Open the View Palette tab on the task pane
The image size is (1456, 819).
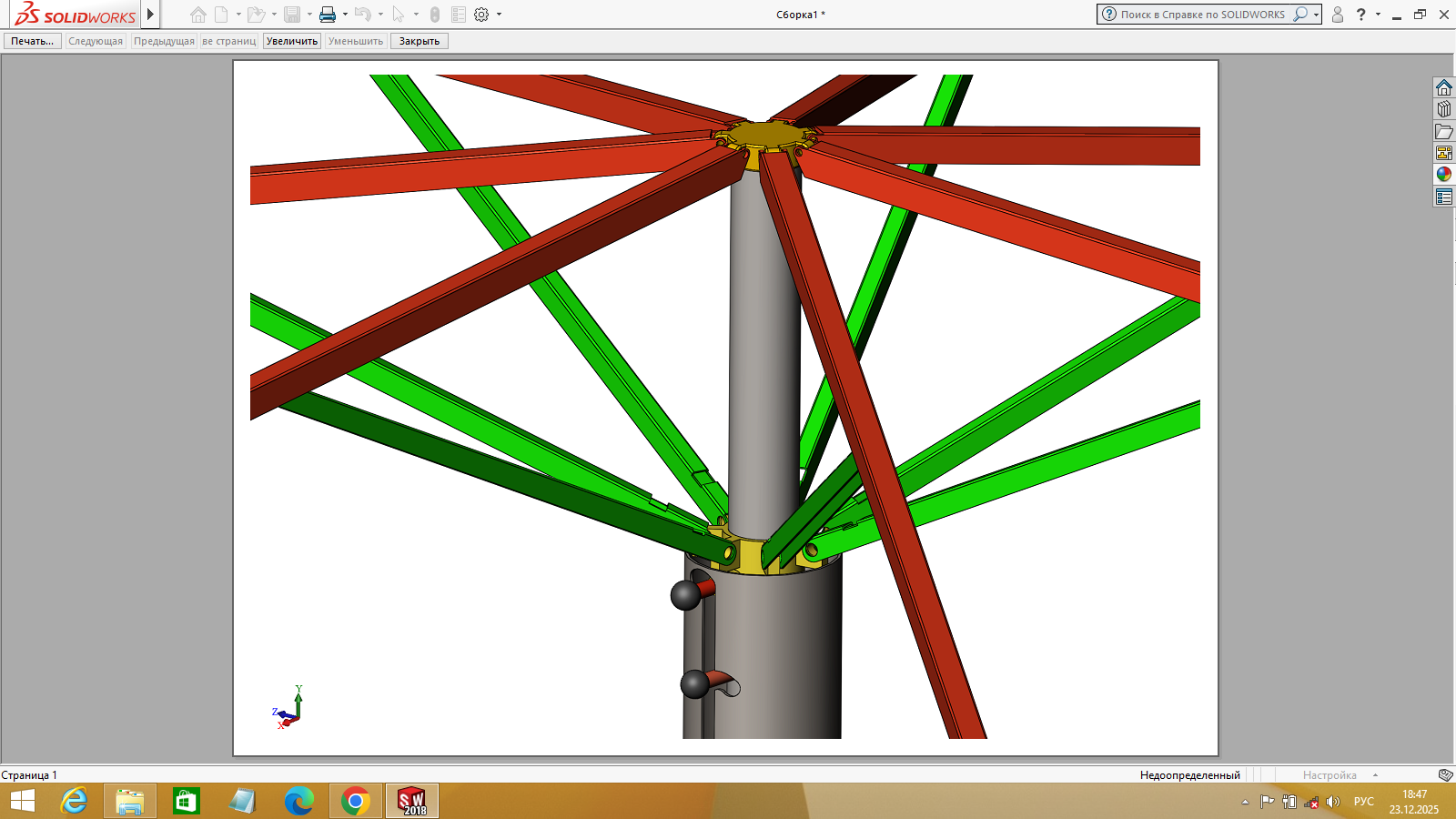tap(1444, 153)
